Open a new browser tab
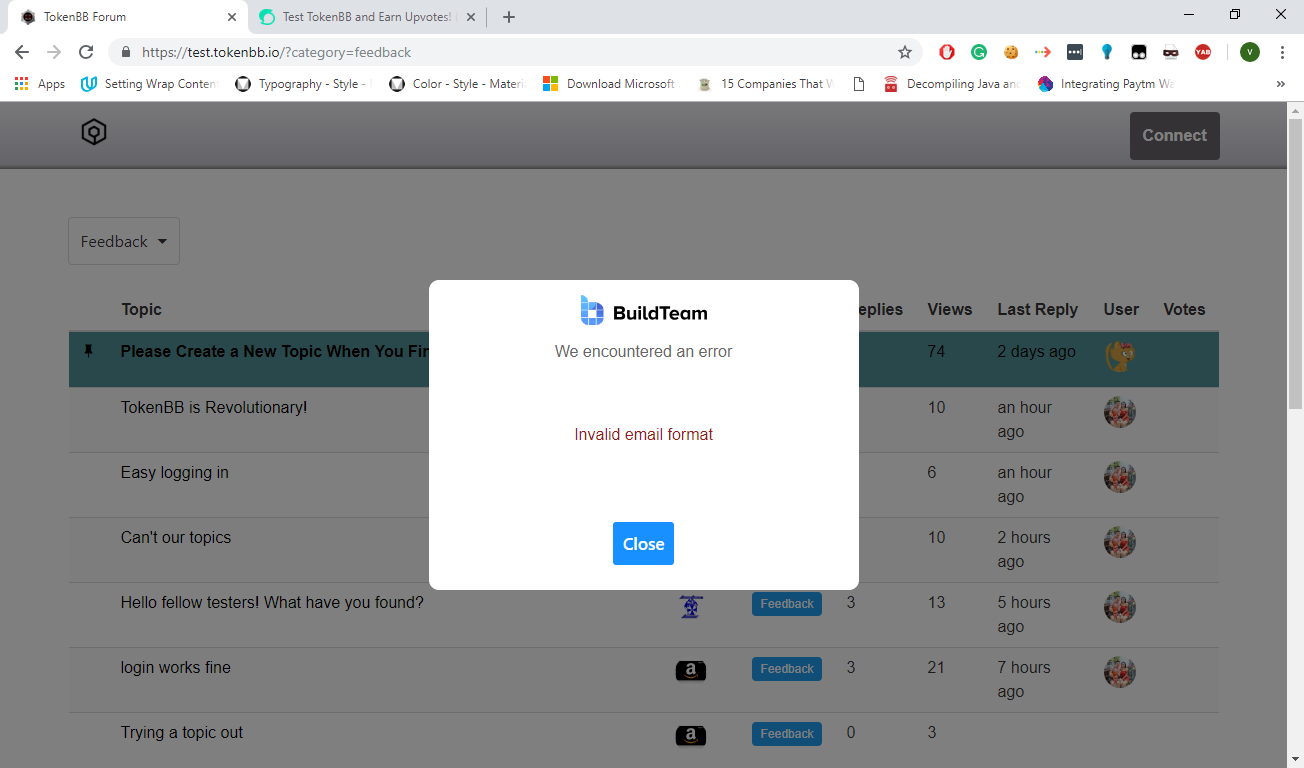 click(x=509, y=17)
